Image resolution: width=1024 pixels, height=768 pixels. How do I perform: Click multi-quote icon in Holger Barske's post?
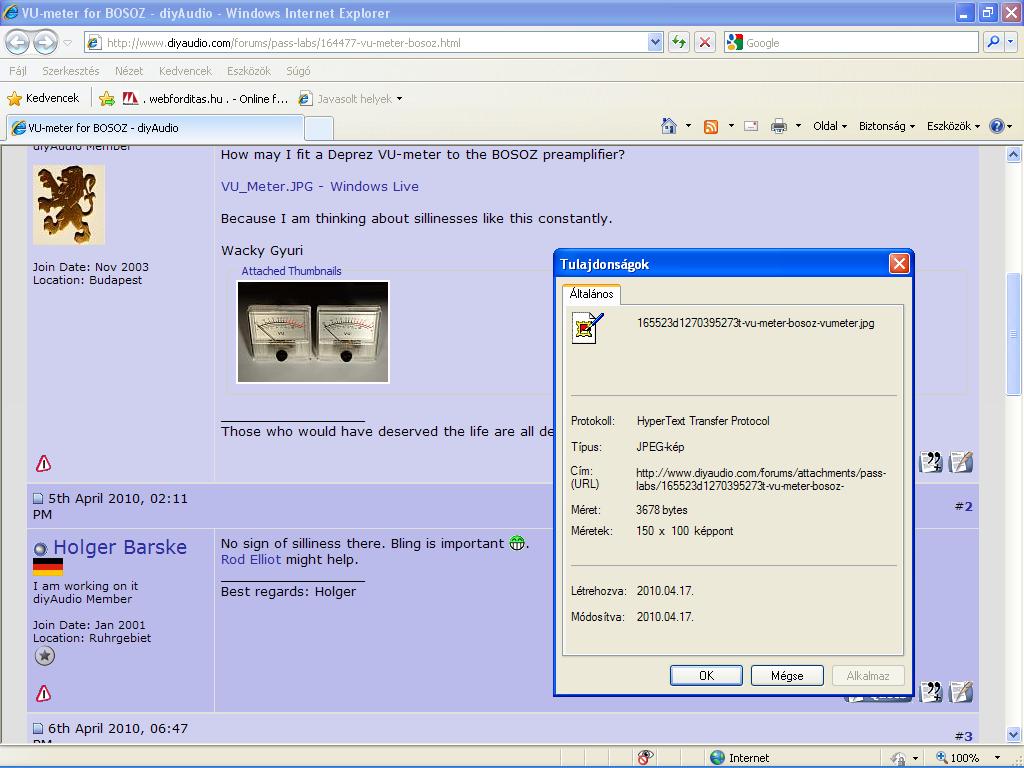[930, 692]
